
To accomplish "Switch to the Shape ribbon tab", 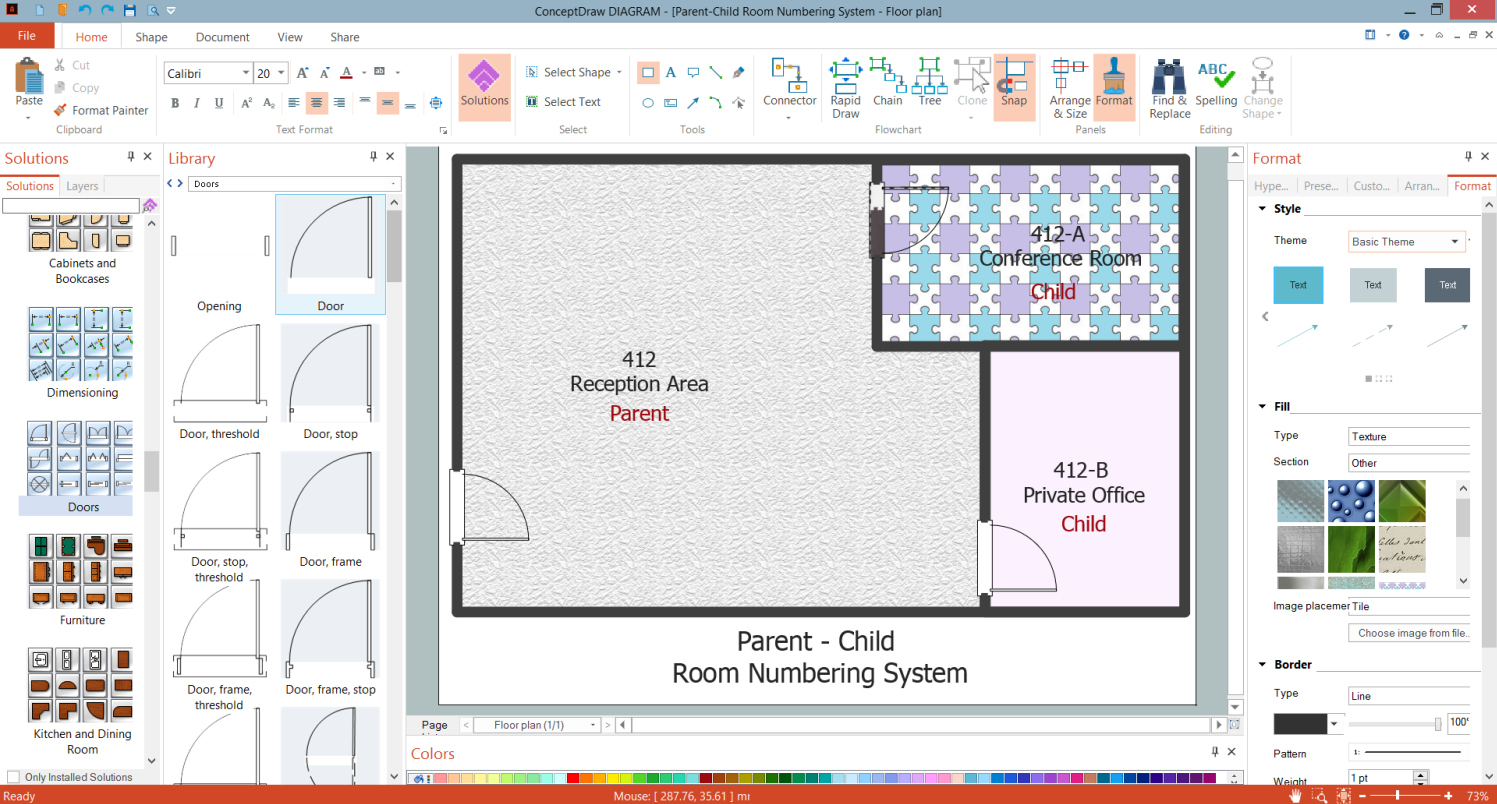I will pos(151,37).
